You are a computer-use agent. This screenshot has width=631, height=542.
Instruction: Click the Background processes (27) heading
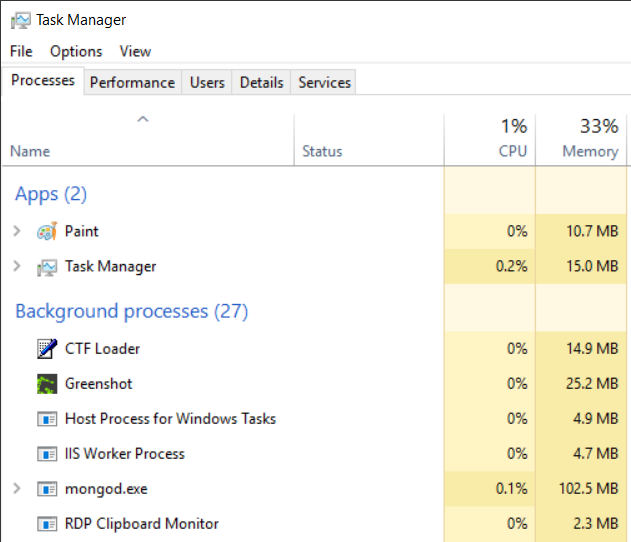(132, 312)
